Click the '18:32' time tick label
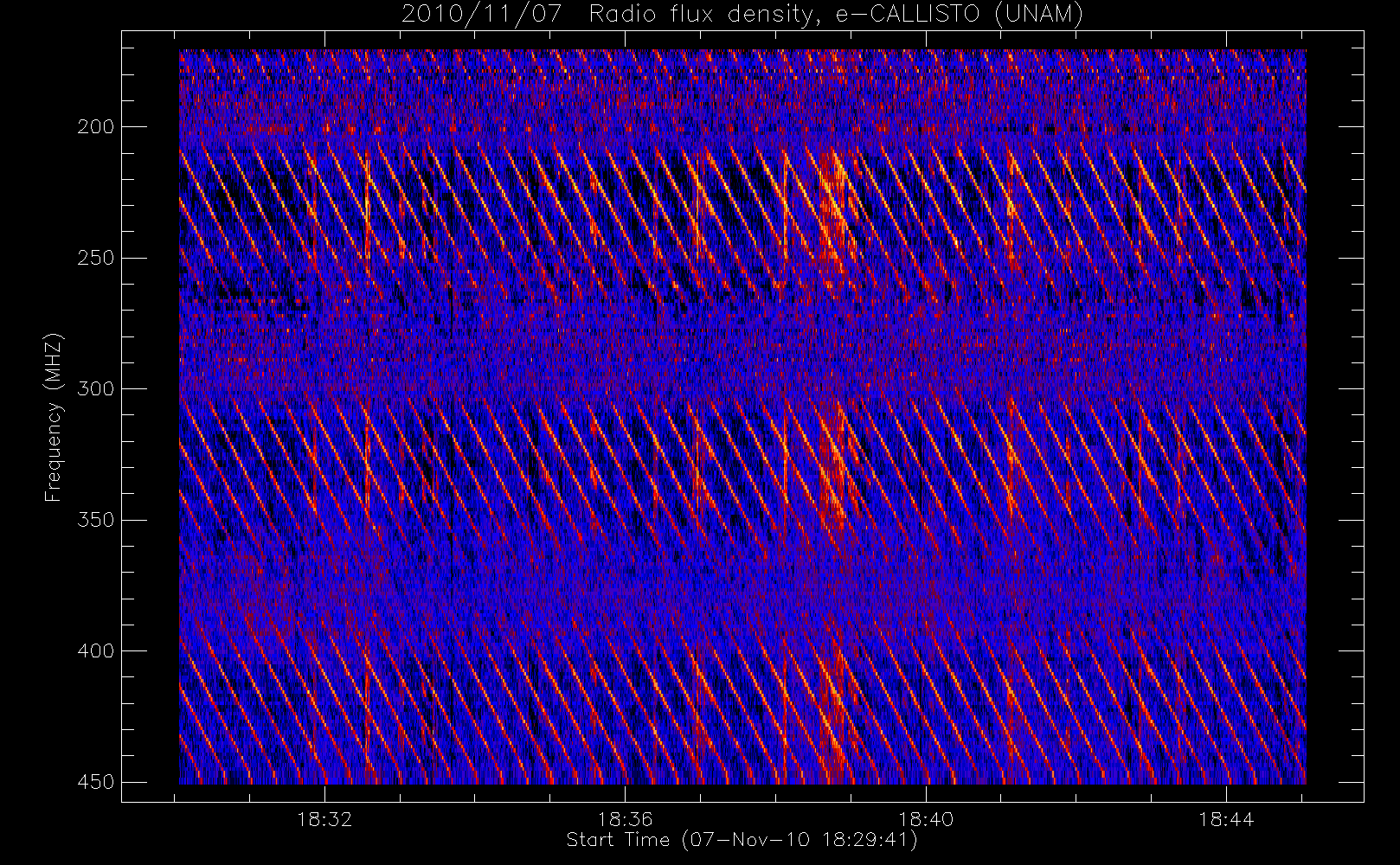This screenshot has width=1400, height=865. pyautogui.click(x=324, y=819)
